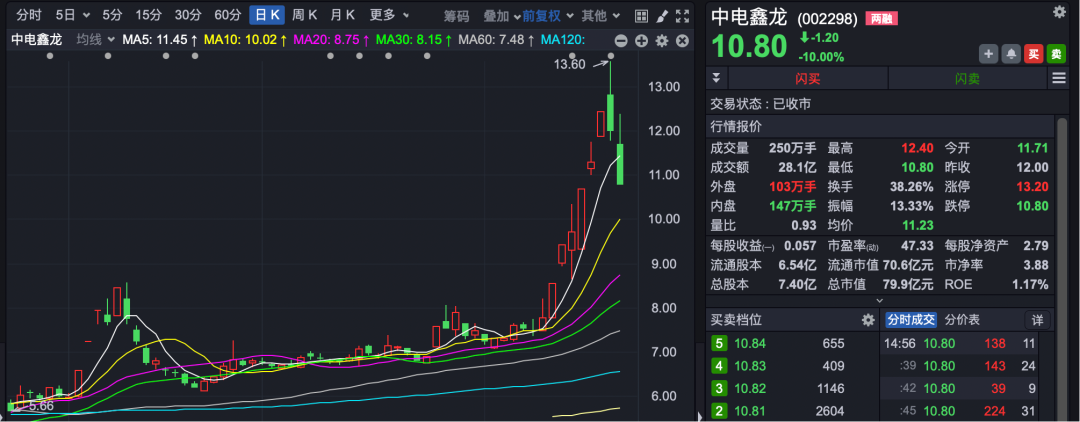Zoom in chart with plus icon
The width and height of the screenshot is (1080, 422).
coord(641,40)
